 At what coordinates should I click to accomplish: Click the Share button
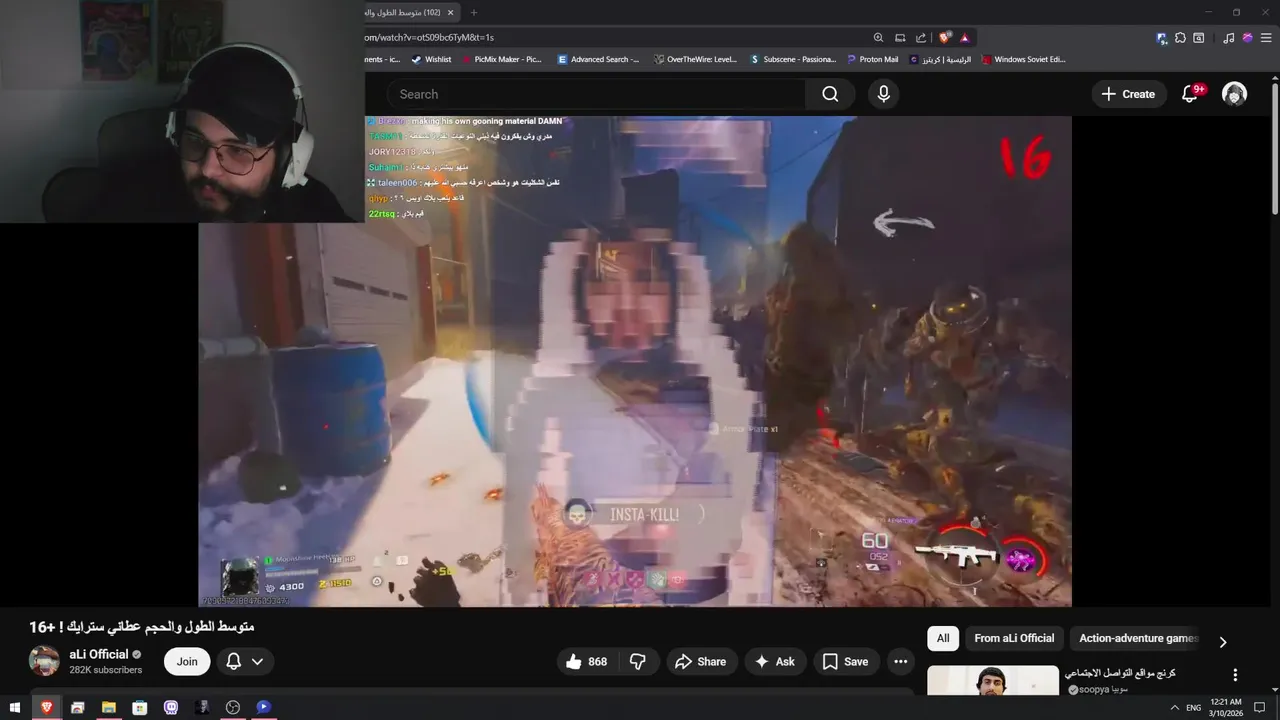pos(700,661)
